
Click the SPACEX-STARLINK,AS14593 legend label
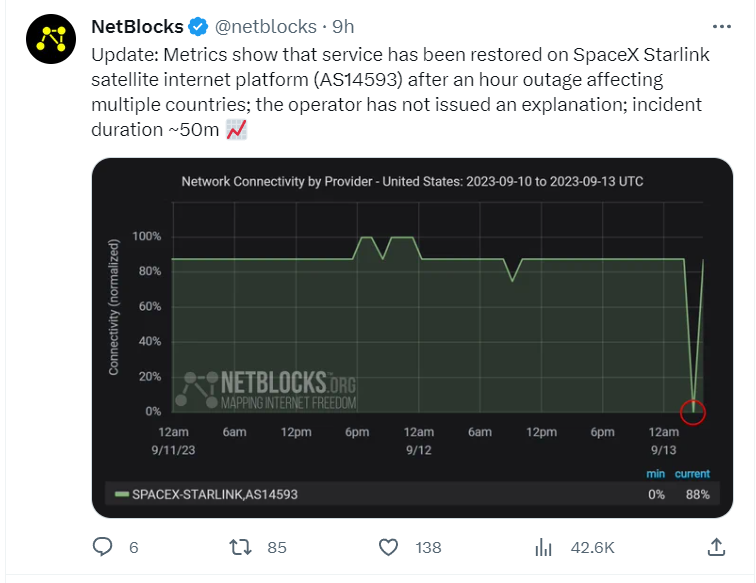(x=215, y=494)
